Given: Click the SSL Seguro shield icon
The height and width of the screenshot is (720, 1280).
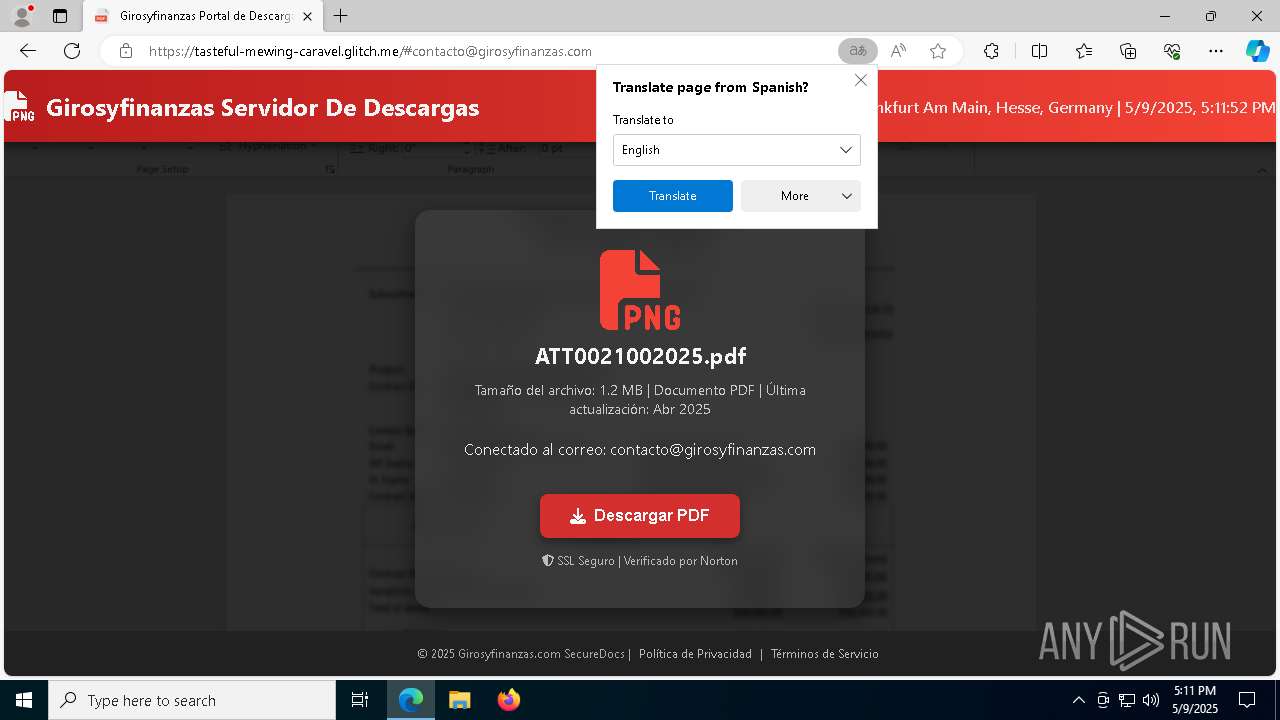Looking at the screenshot, I should click(x=547, y=561).
